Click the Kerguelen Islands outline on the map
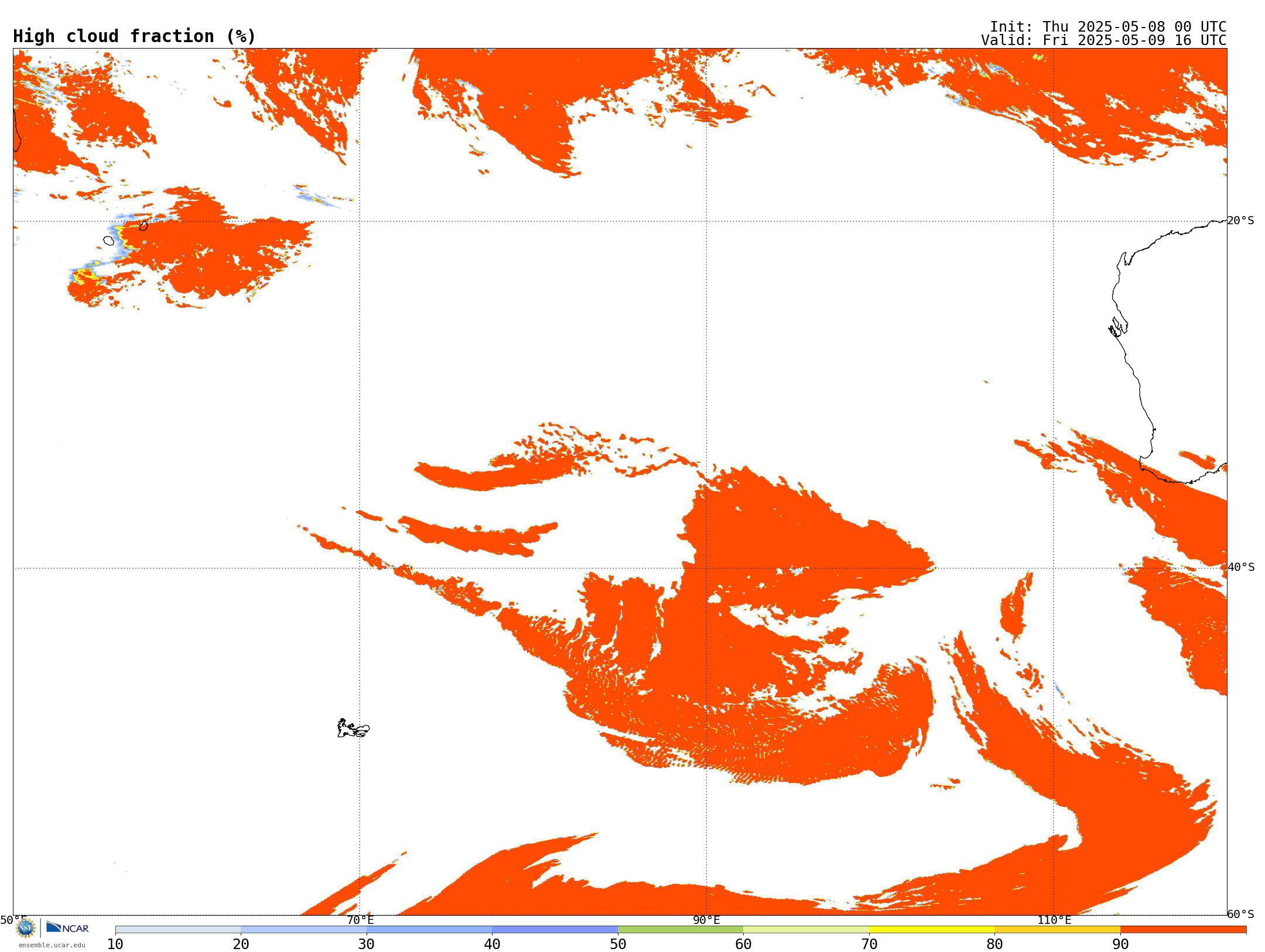This screenshot has width=1265, height=952. click(353, 728)
